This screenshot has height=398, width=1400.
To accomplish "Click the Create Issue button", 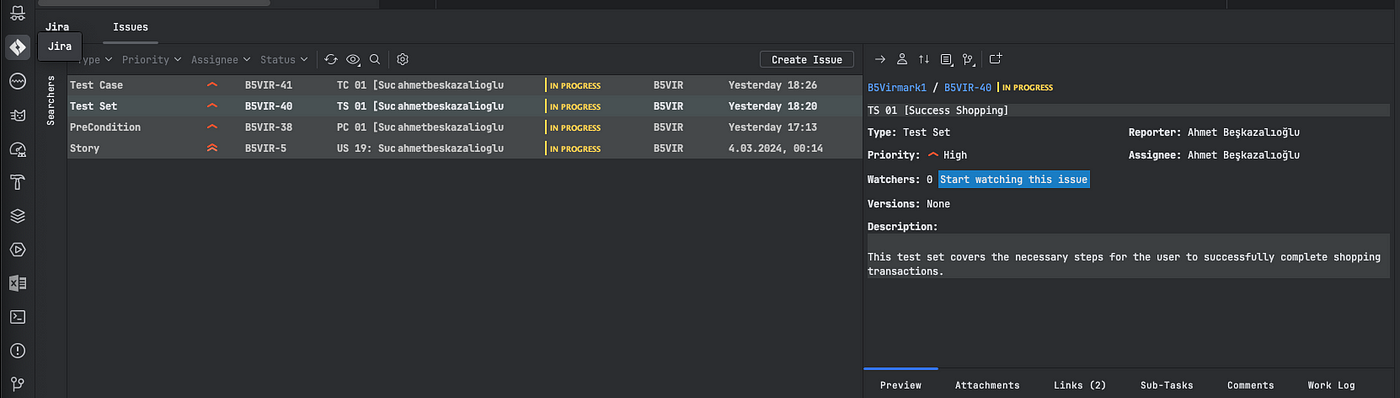I will pos(807,60).
